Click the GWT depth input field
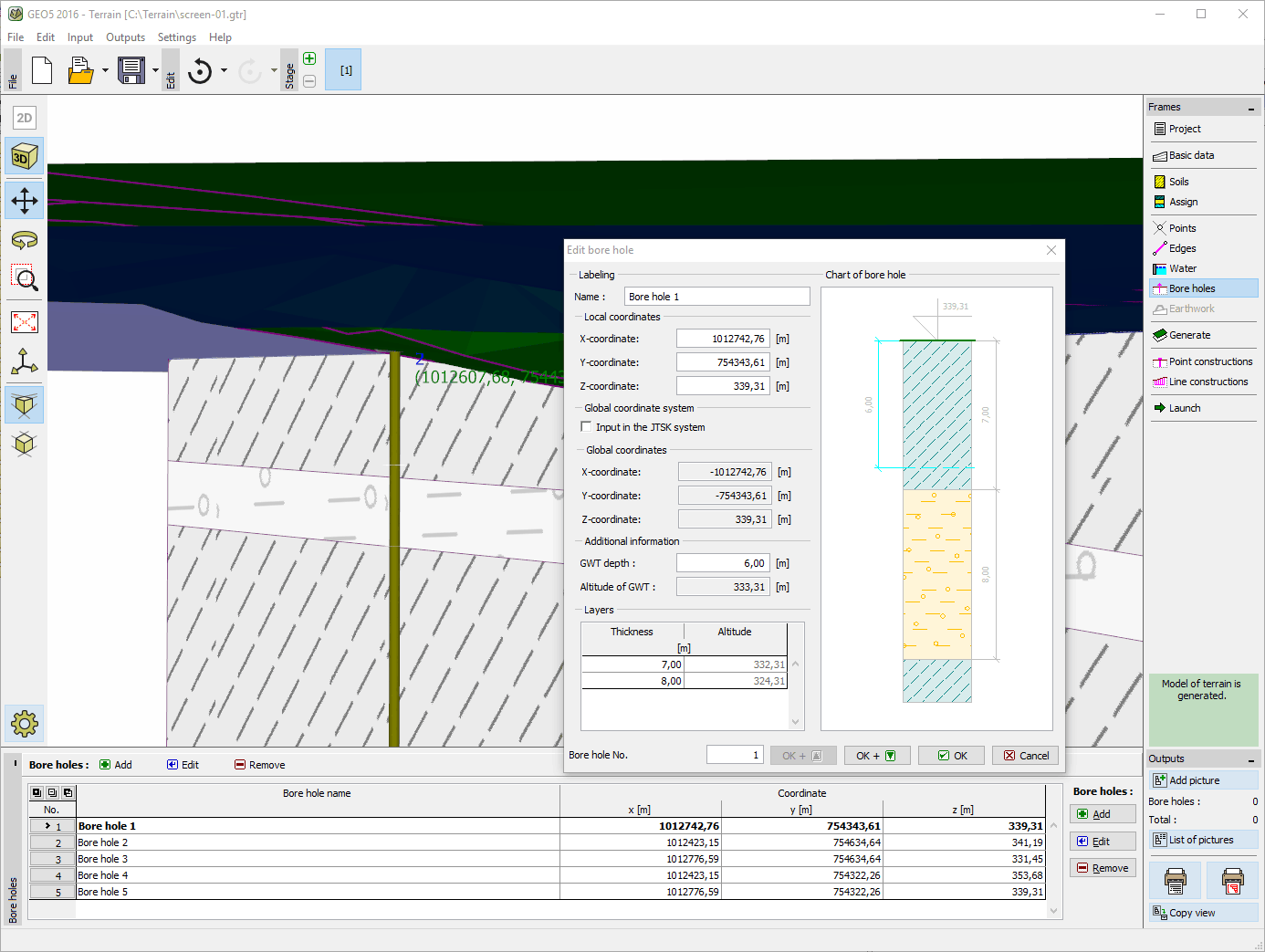 [x=723, y=562]
